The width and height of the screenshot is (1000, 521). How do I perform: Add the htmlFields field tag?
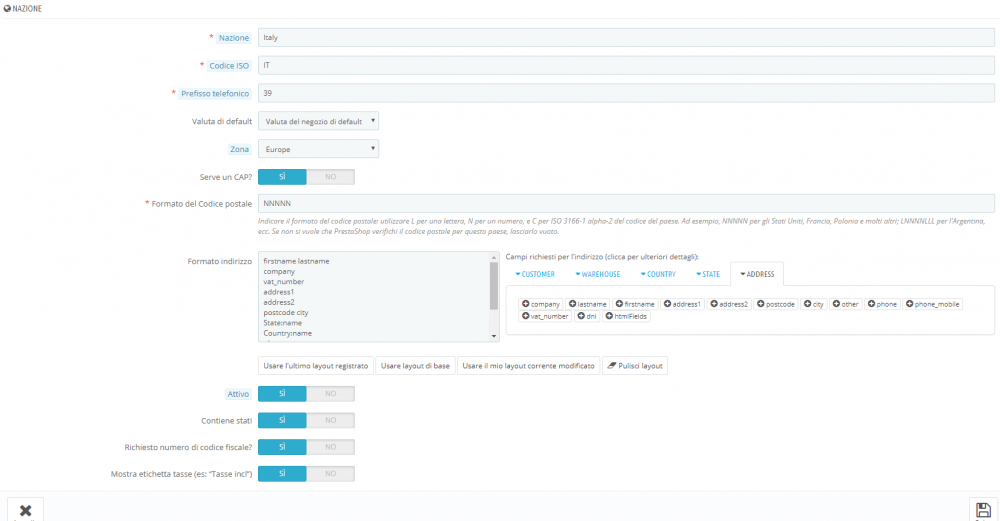626,316
